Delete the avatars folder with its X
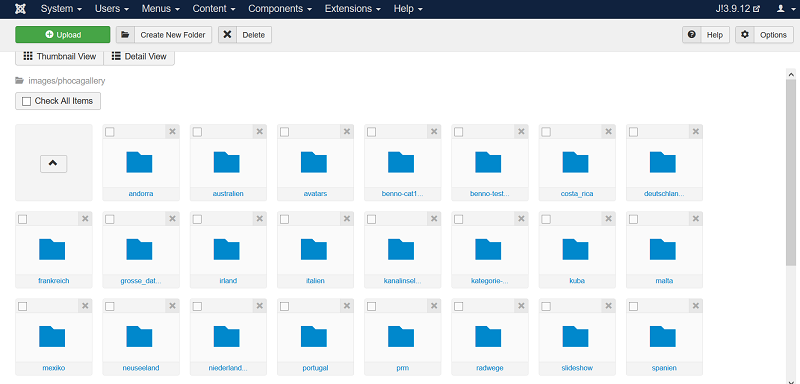800x384 pixels. point(347,132)
